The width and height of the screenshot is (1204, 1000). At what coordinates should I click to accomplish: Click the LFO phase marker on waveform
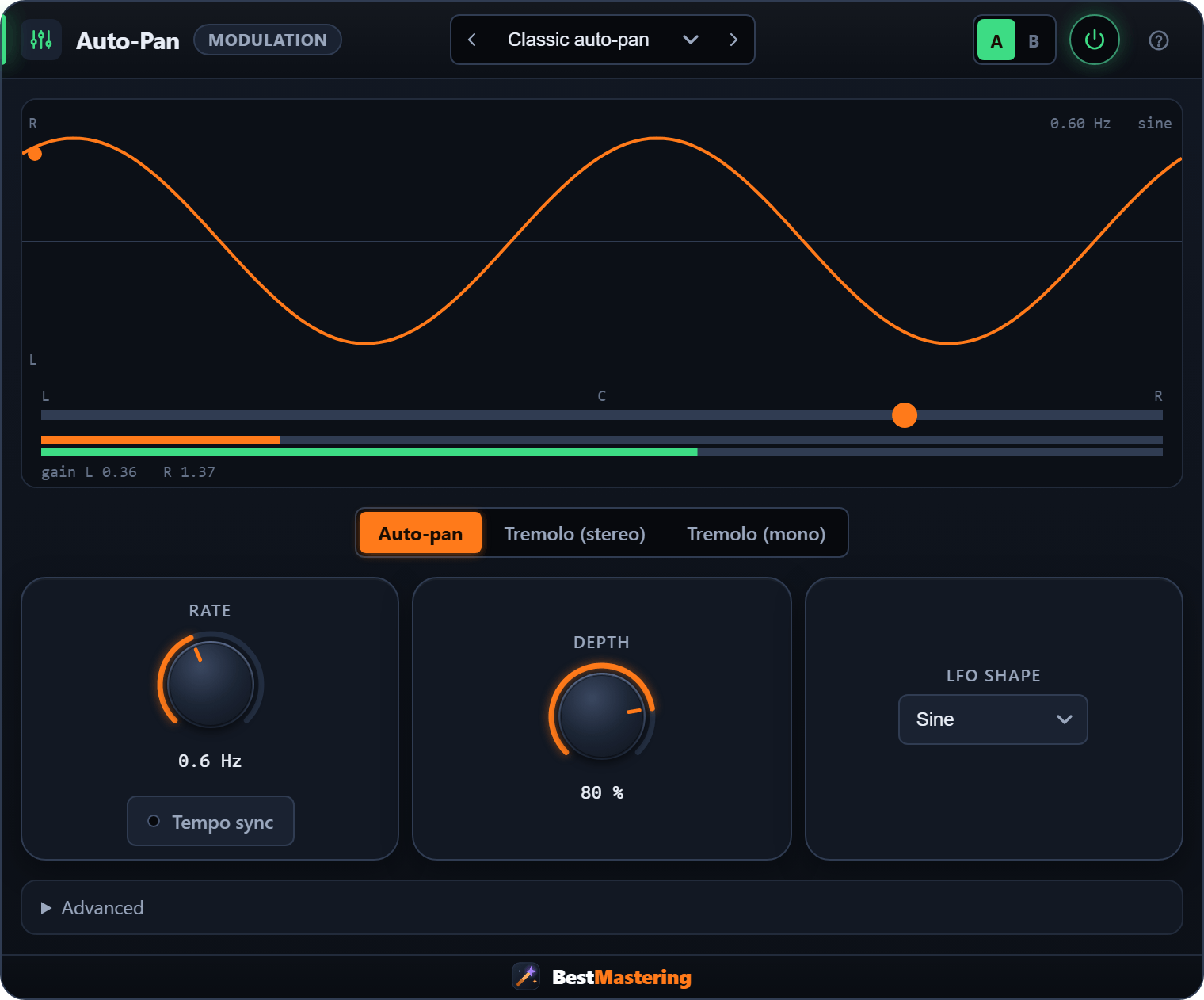[x=35, y=154]
